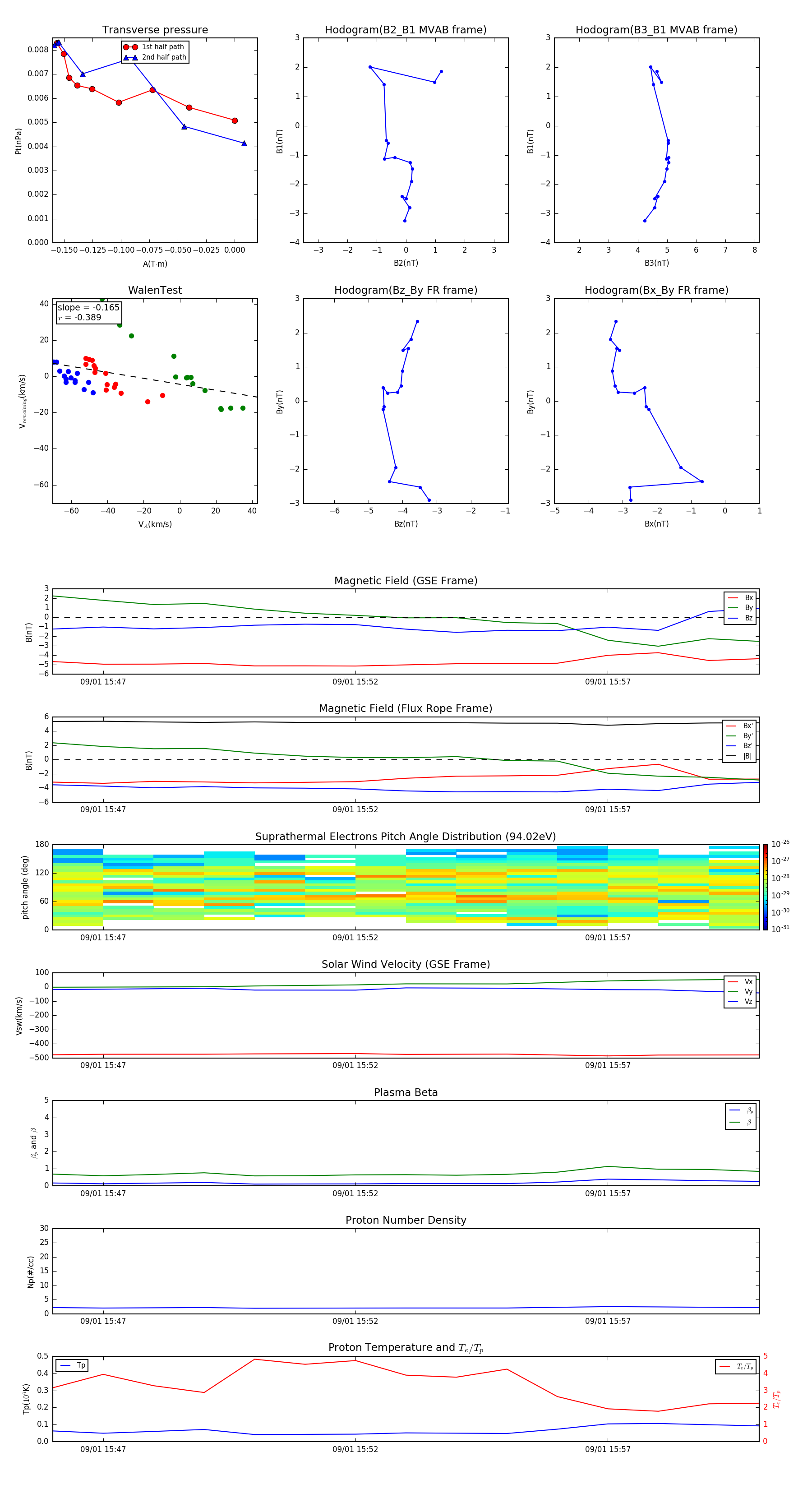Click 'Bz(nT)' x-axis label
Screen dimensions: 812x1489
pyautogui.click(x=406, y=524)
